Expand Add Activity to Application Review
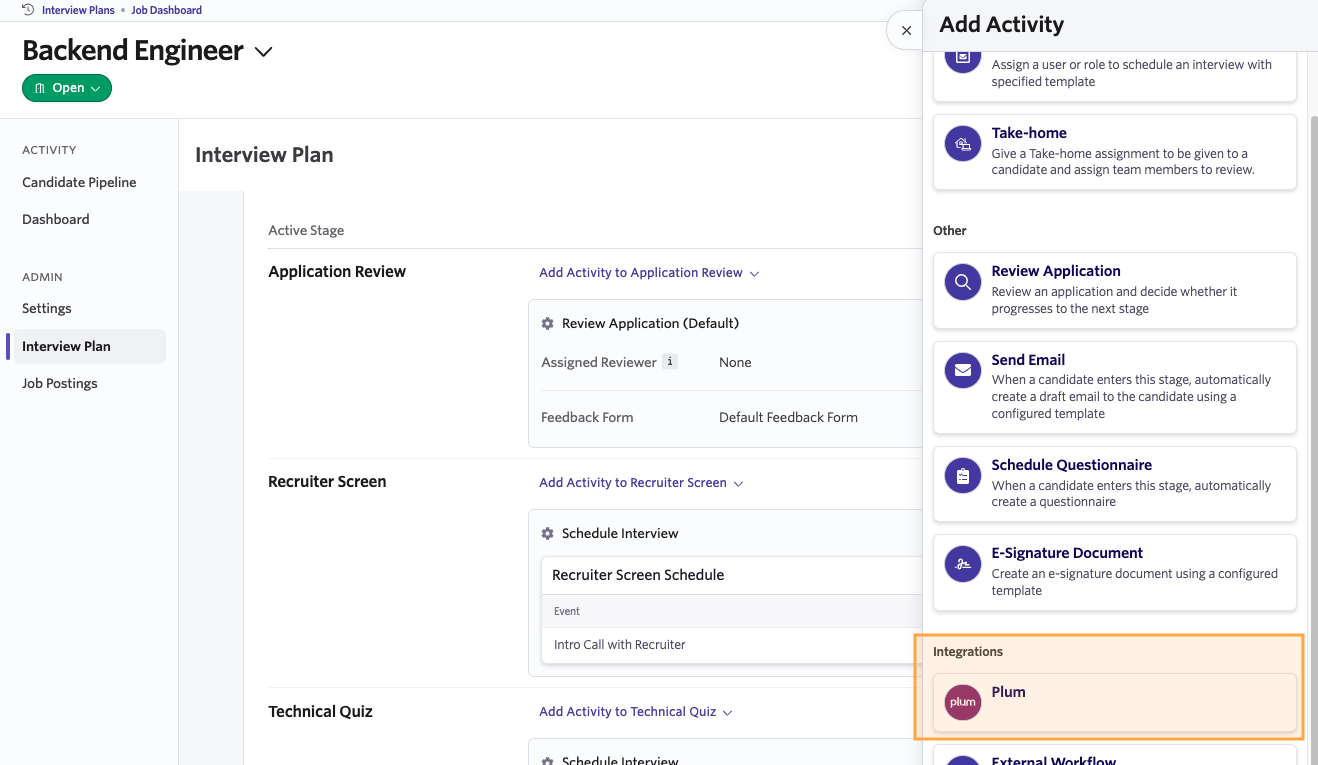Viewport: 1318px width, 765px height. 649,273
